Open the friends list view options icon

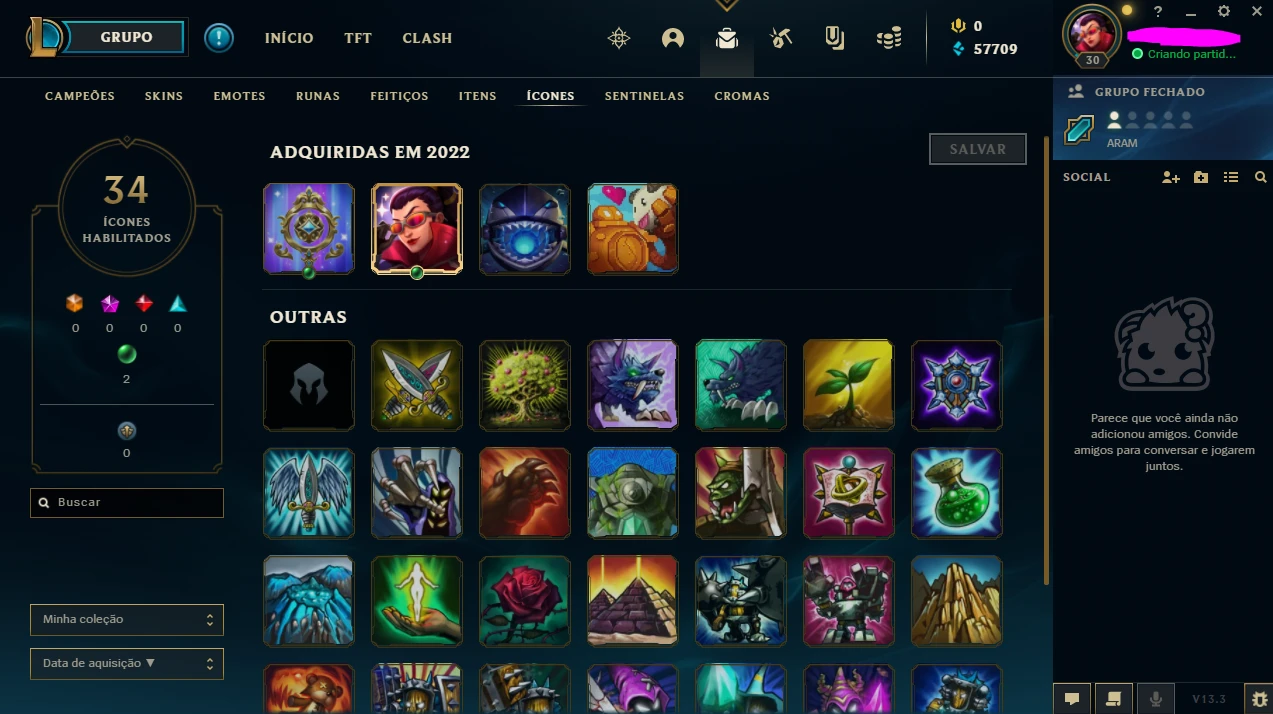click(x=1231, y=177)
